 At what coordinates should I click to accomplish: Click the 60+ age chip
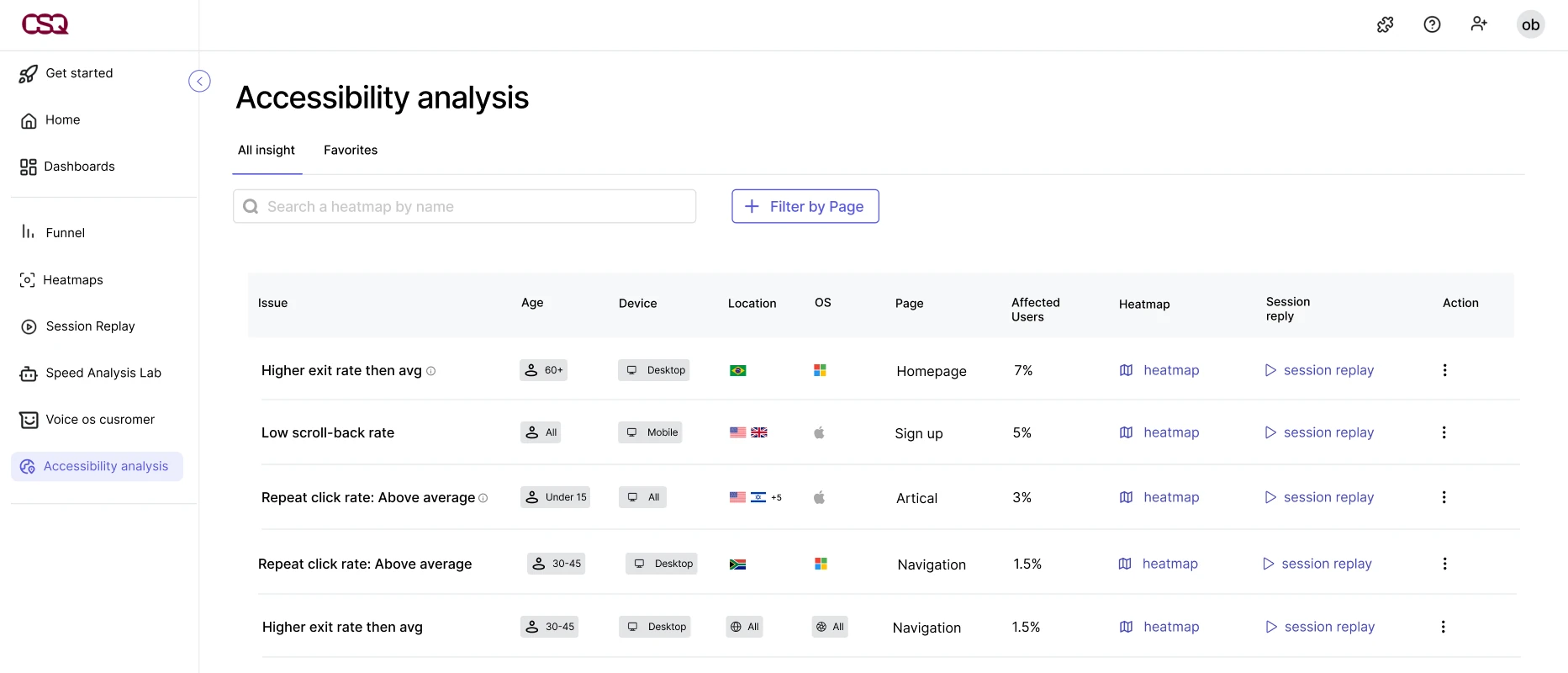(543, 370)
